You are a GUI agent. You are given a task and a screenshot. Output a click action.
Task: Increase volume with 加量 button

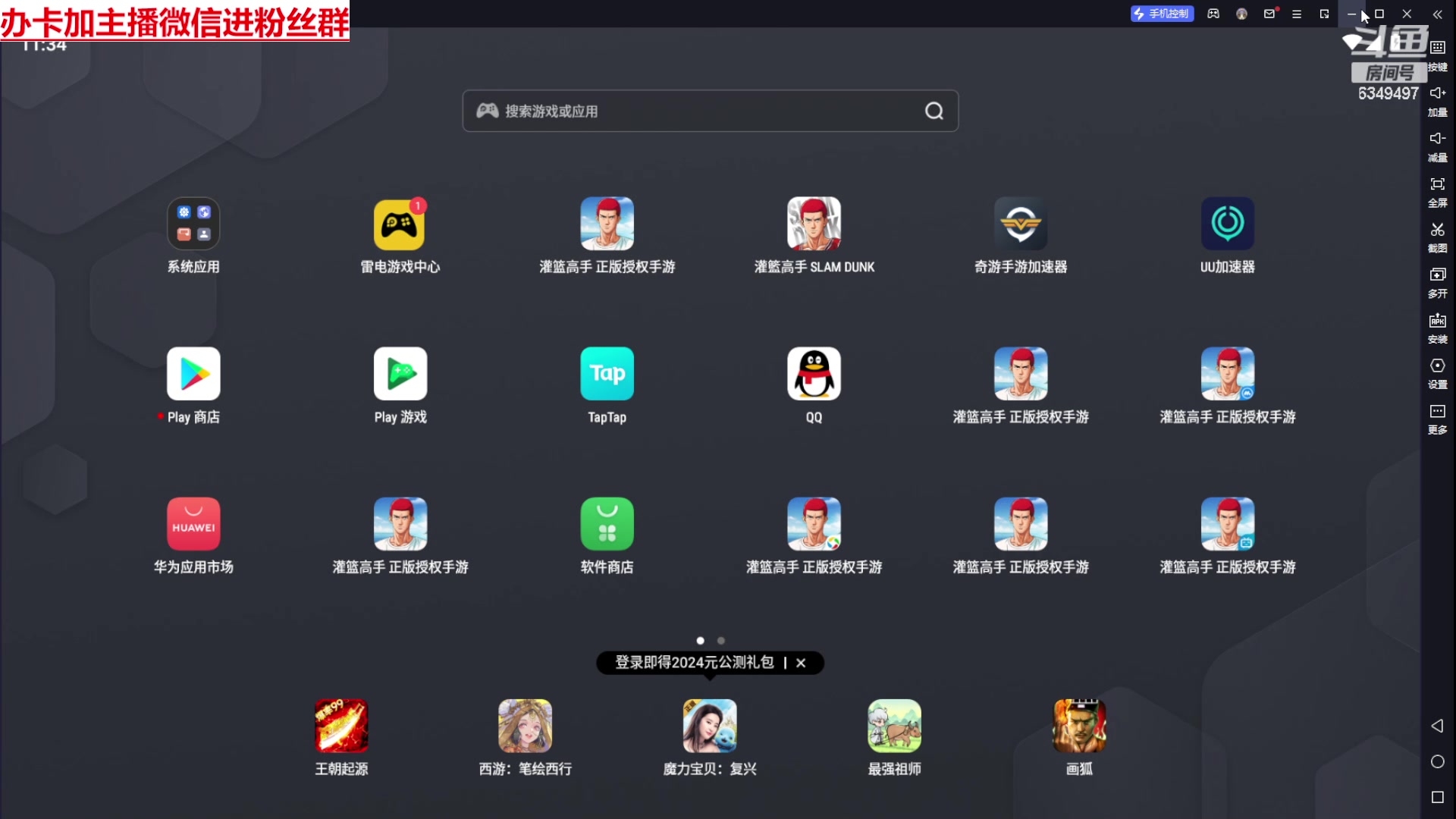(x=1437, y=94)
